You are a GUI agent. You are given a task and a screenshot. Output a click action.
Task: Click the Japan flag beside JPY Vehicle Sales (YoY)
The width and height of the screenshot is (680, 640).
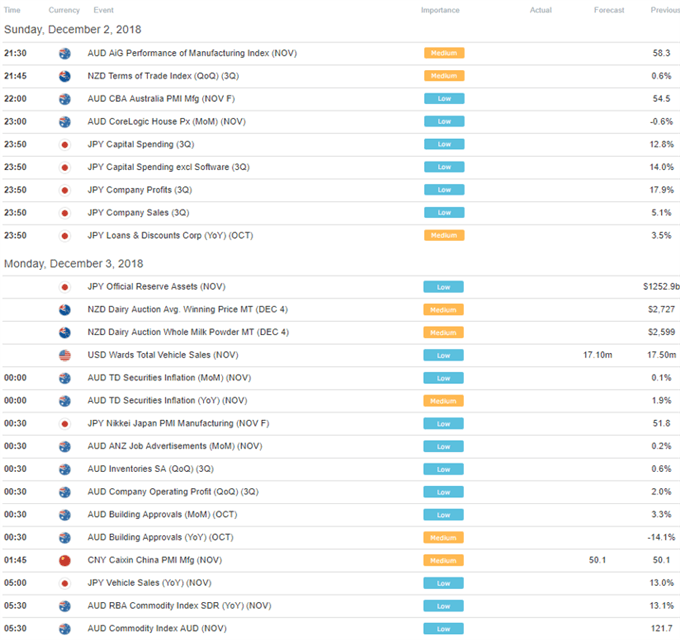point(65,583)
